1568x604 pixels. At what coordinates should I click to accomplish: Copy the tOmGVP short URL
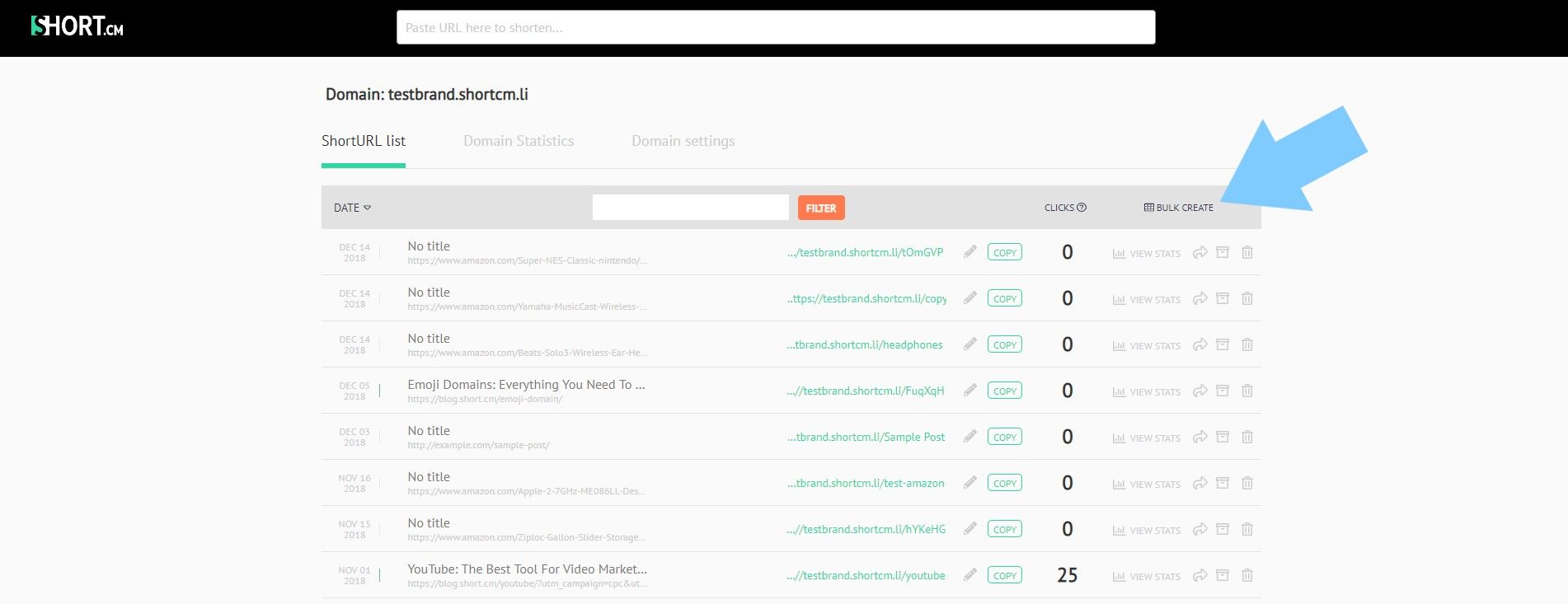click(x=1004, y=252)
